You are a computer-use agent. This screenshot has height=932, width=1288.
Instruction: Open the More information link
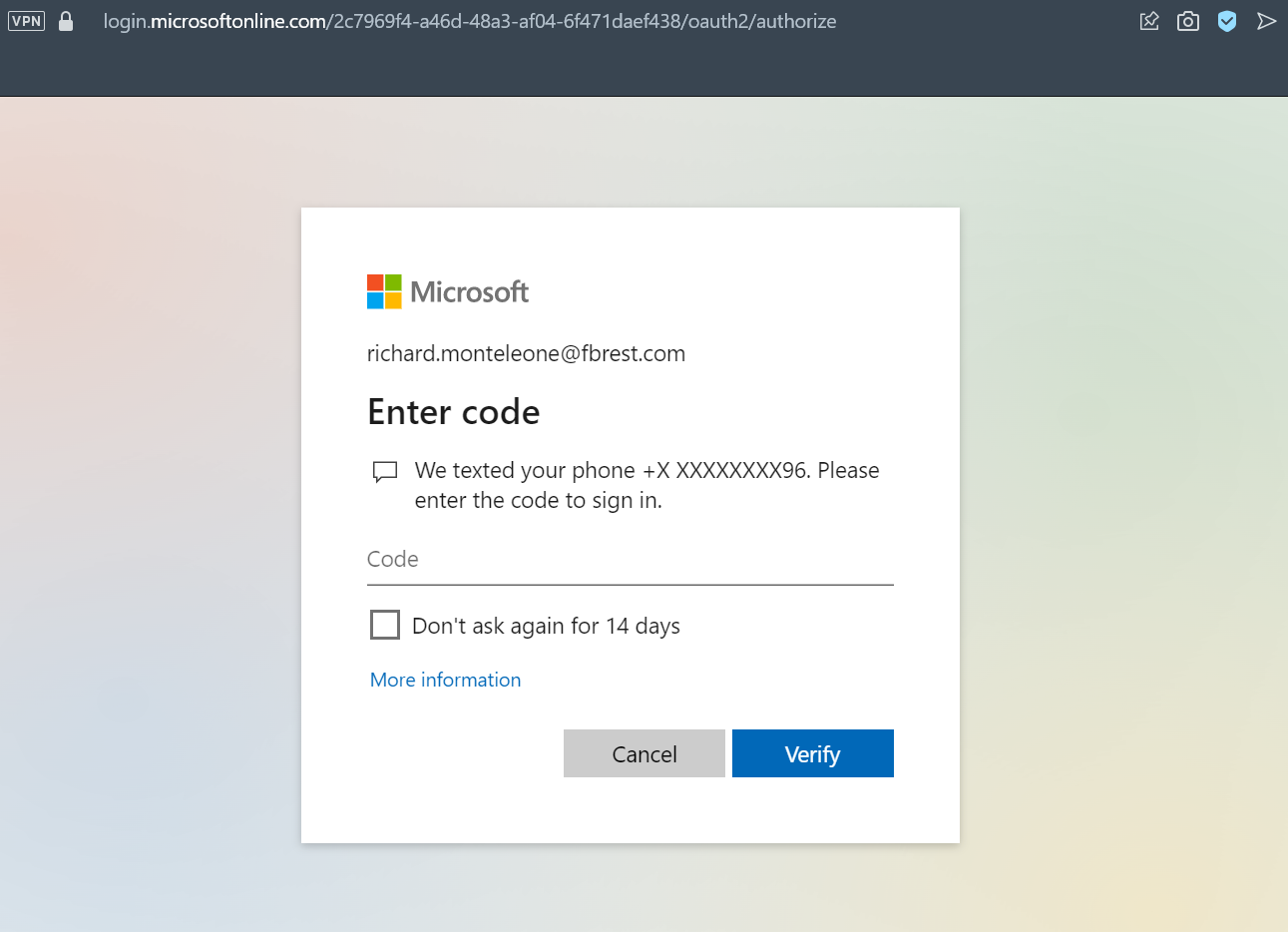coord(445,680)
